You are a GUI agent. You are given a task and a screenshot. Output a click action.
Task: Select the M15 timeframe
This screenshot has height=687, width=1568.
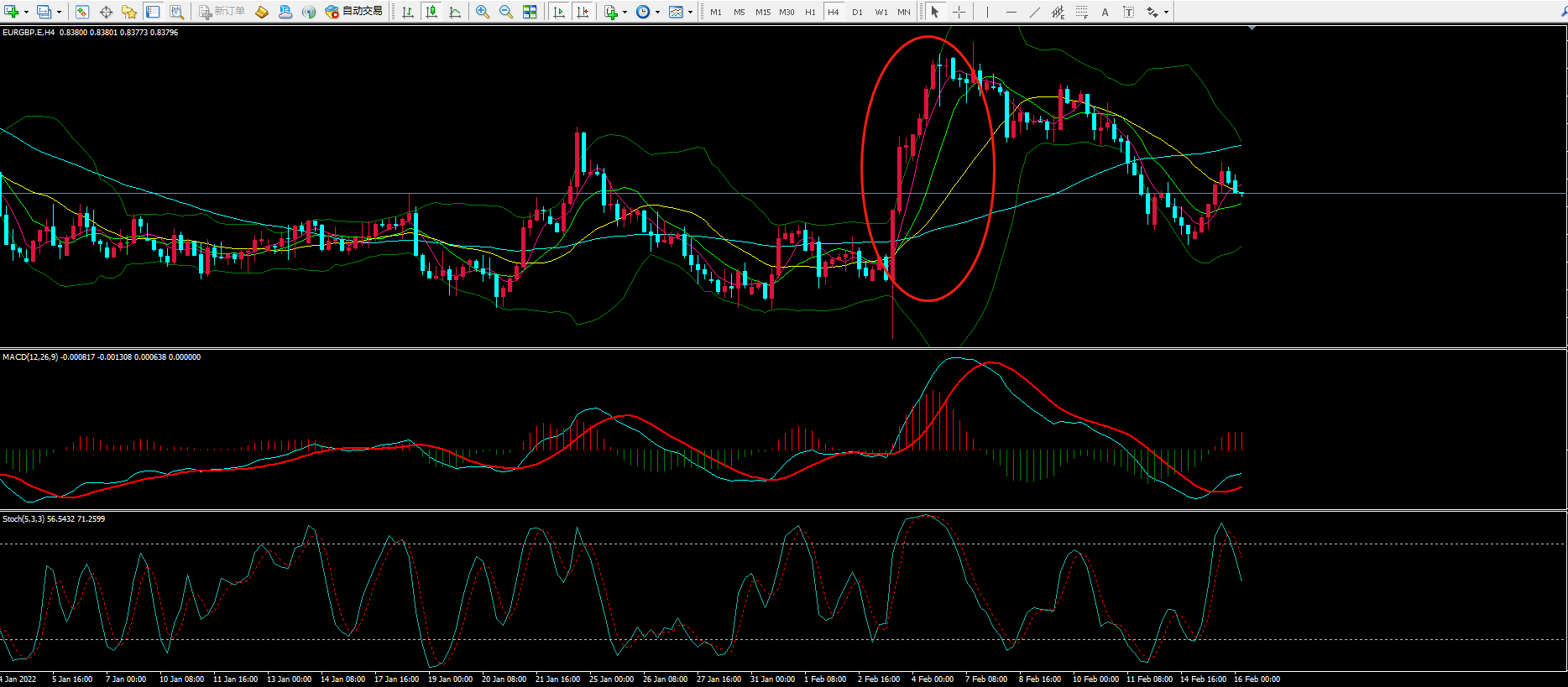tap(762, 12)
